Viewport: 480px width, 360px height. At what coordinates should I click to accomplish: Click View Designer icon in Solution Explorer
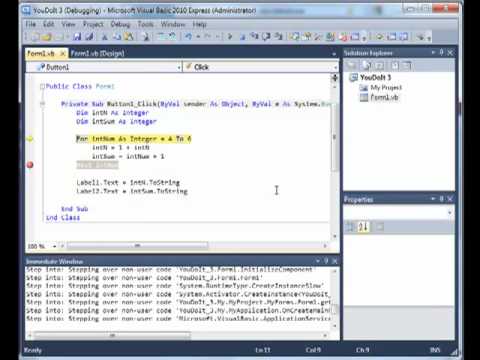pyautogui.click(x=407, y=66)
